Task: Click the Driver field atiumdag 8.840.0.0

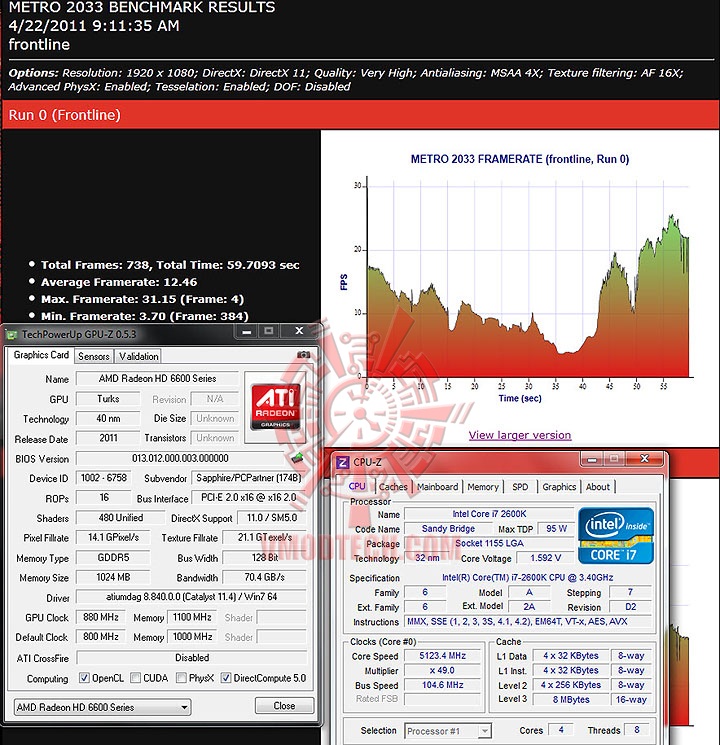Action: click(191, 597)
